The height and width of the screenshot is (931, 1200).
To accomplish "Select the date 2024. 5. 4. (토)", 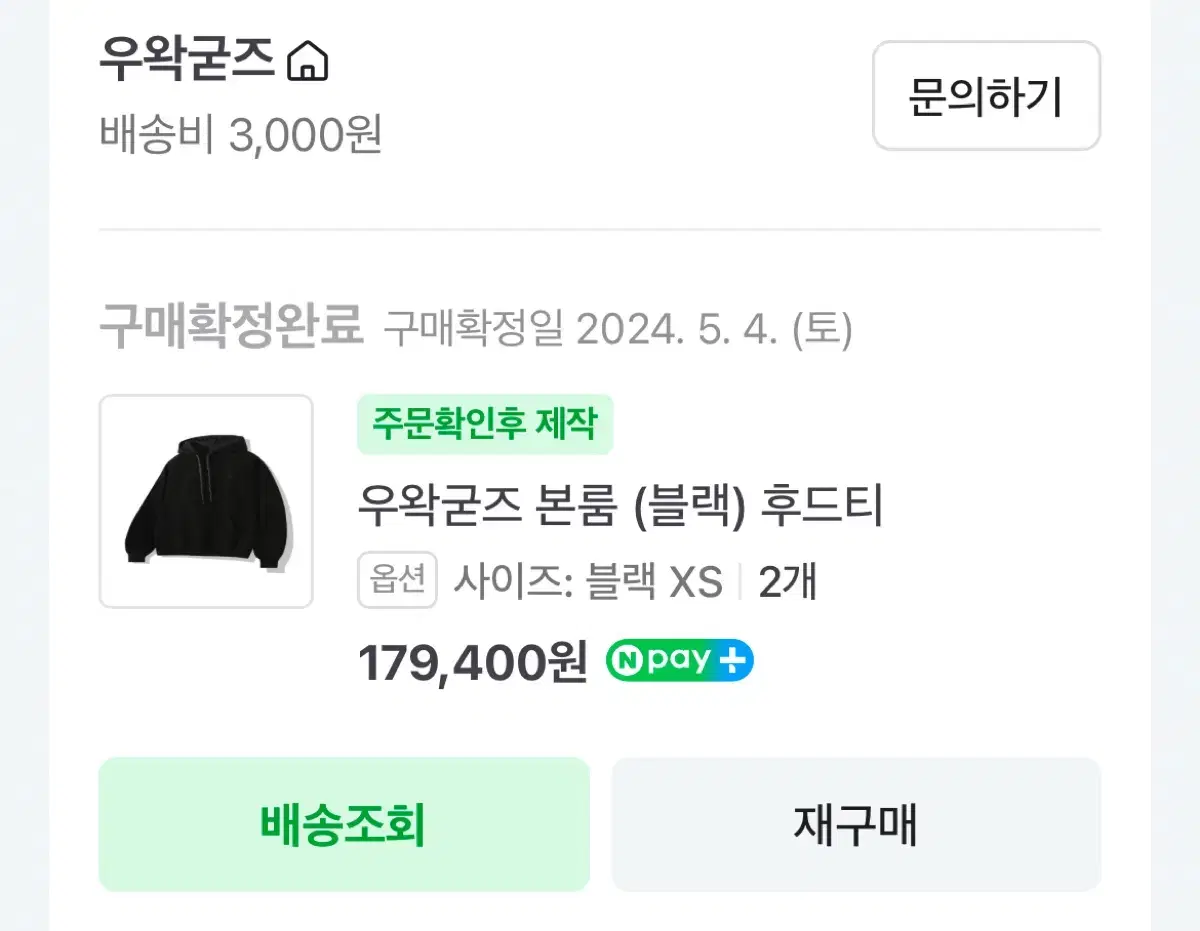I will point(714,329).
